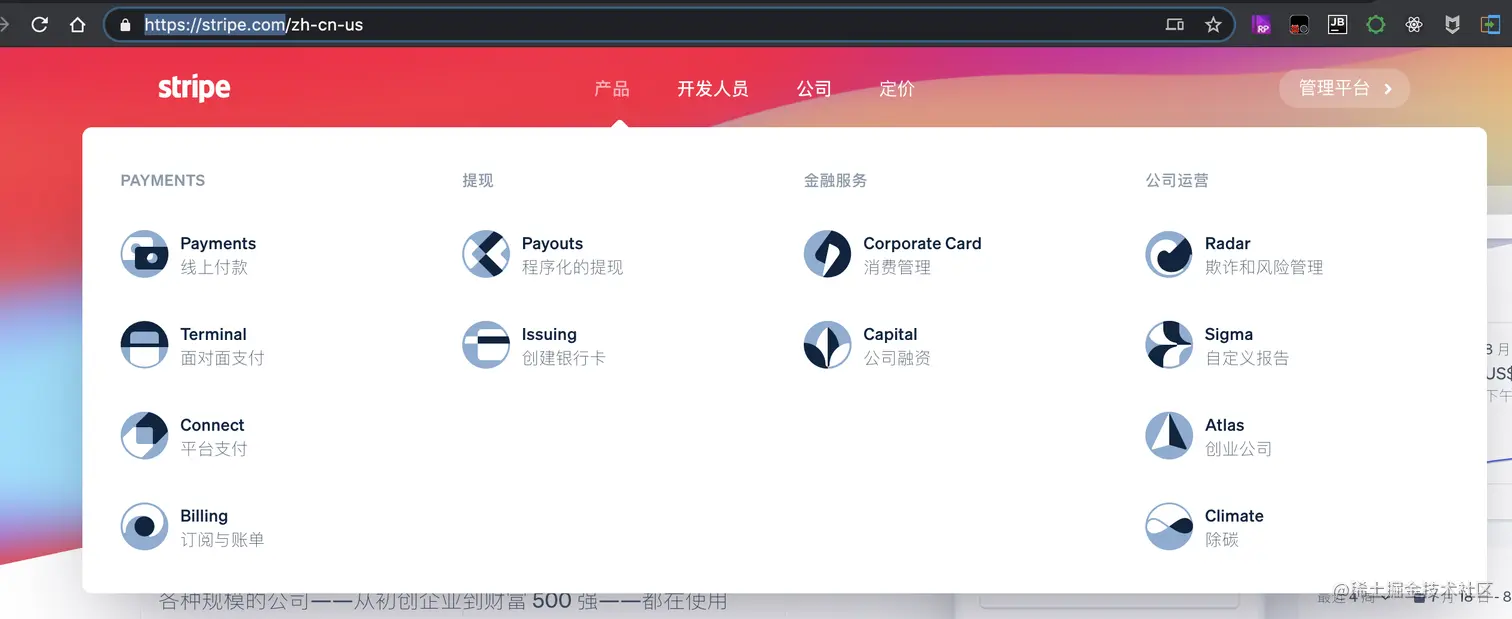Click the Corporate Card icon
1512x619 pixels.
point(828,254)
